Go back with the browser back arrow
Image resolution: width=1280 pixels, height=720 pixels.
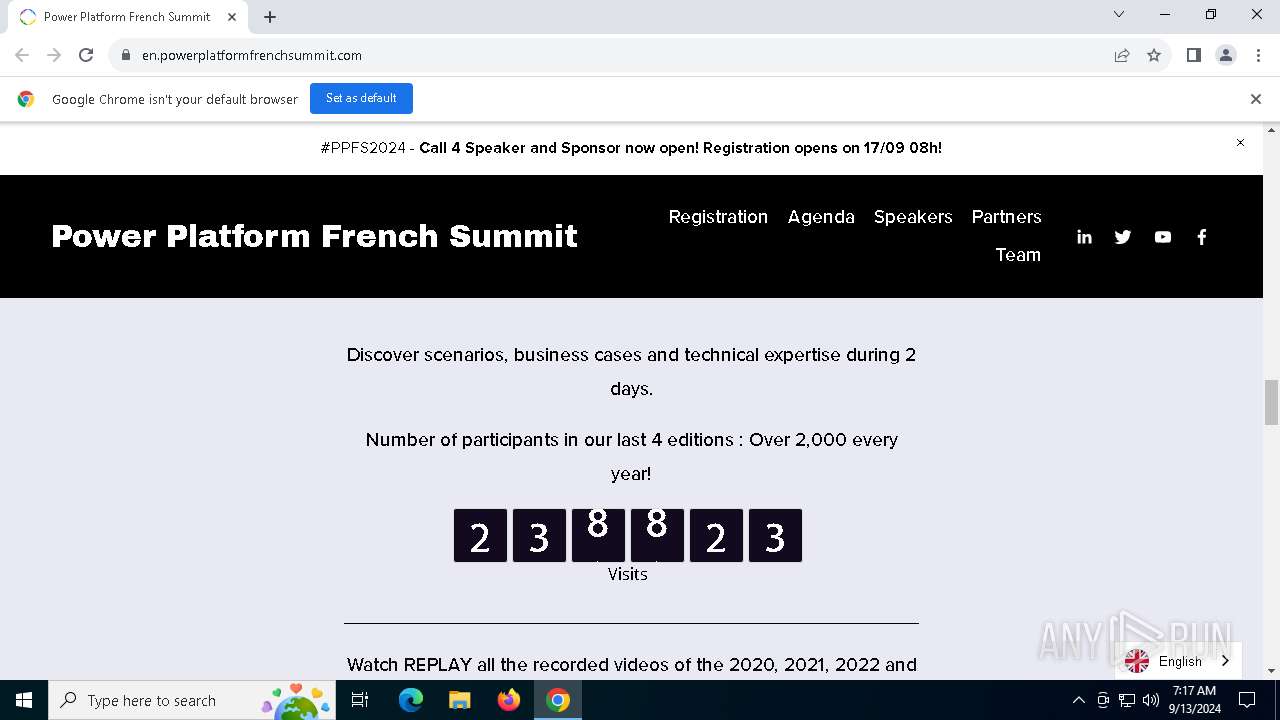pyautogui.click(x=22, y=55)
